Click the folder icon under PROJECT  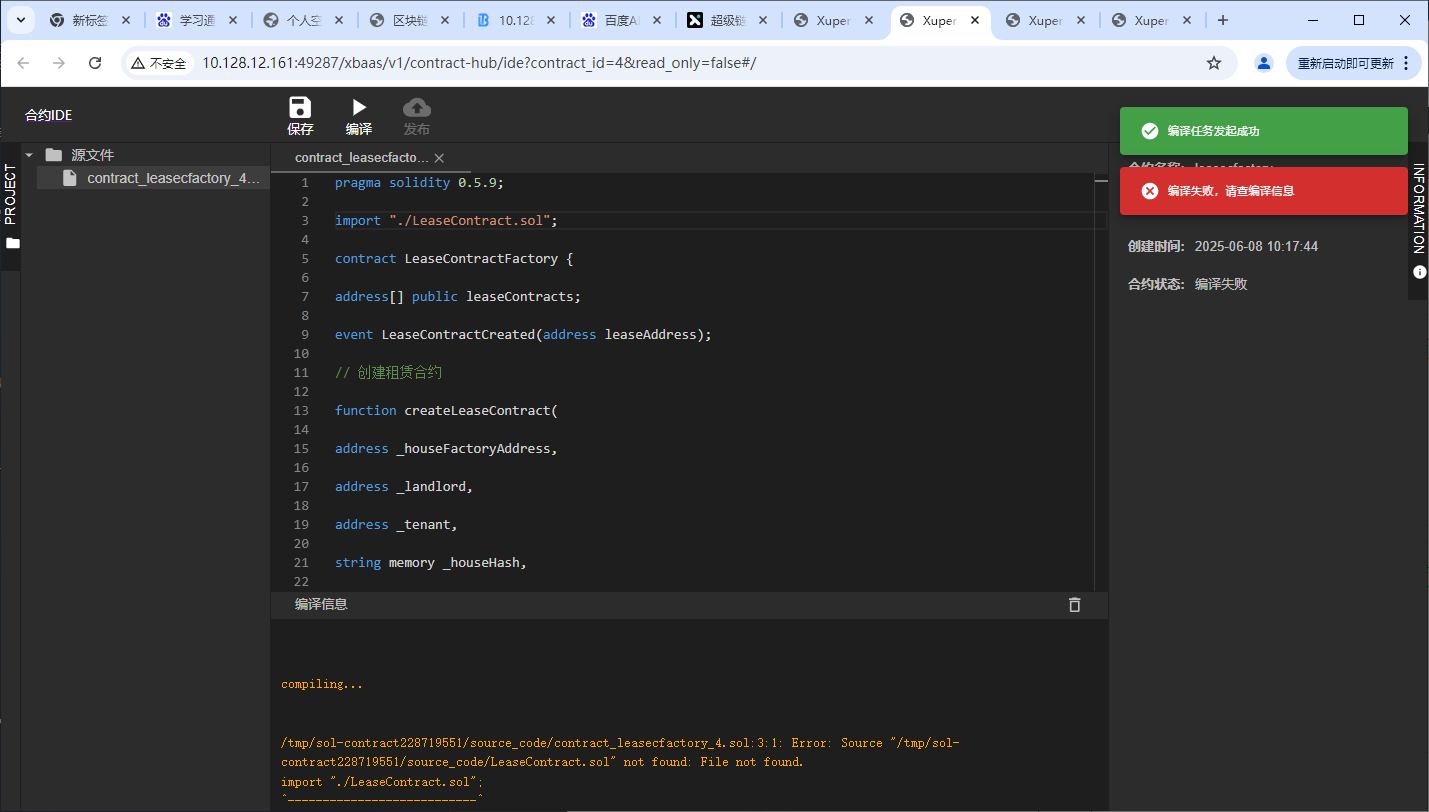coord(12,243)
